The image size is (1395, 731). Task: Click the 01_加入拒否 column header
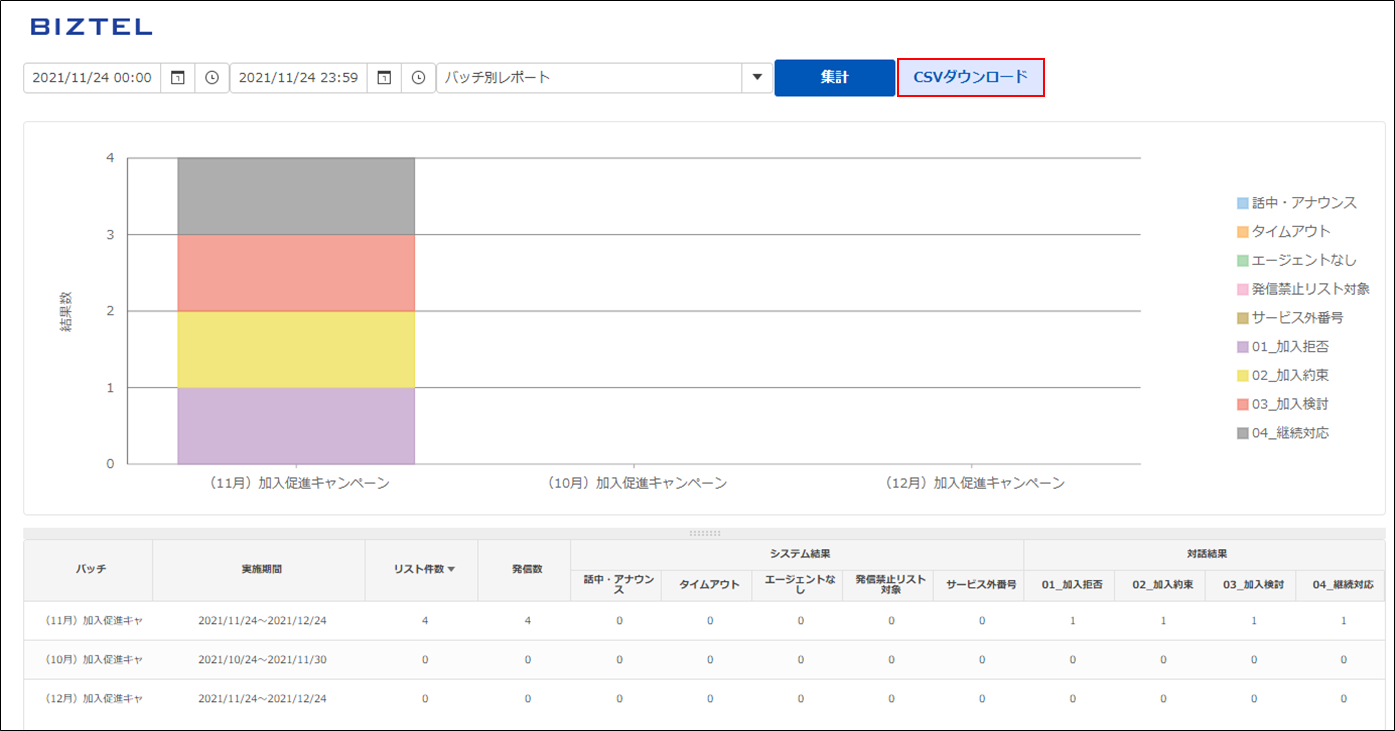1071,585
